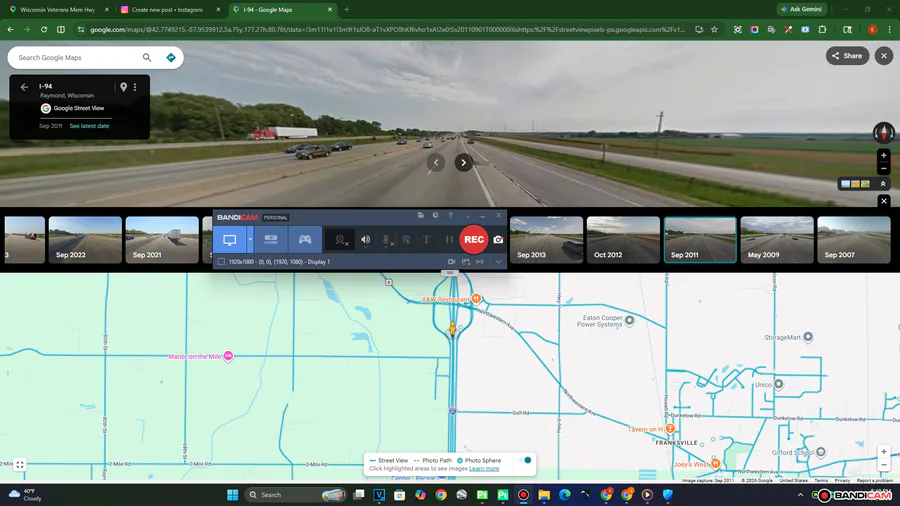
Task: Toggle Bandicam microphone recording
Action: (387, 240)
